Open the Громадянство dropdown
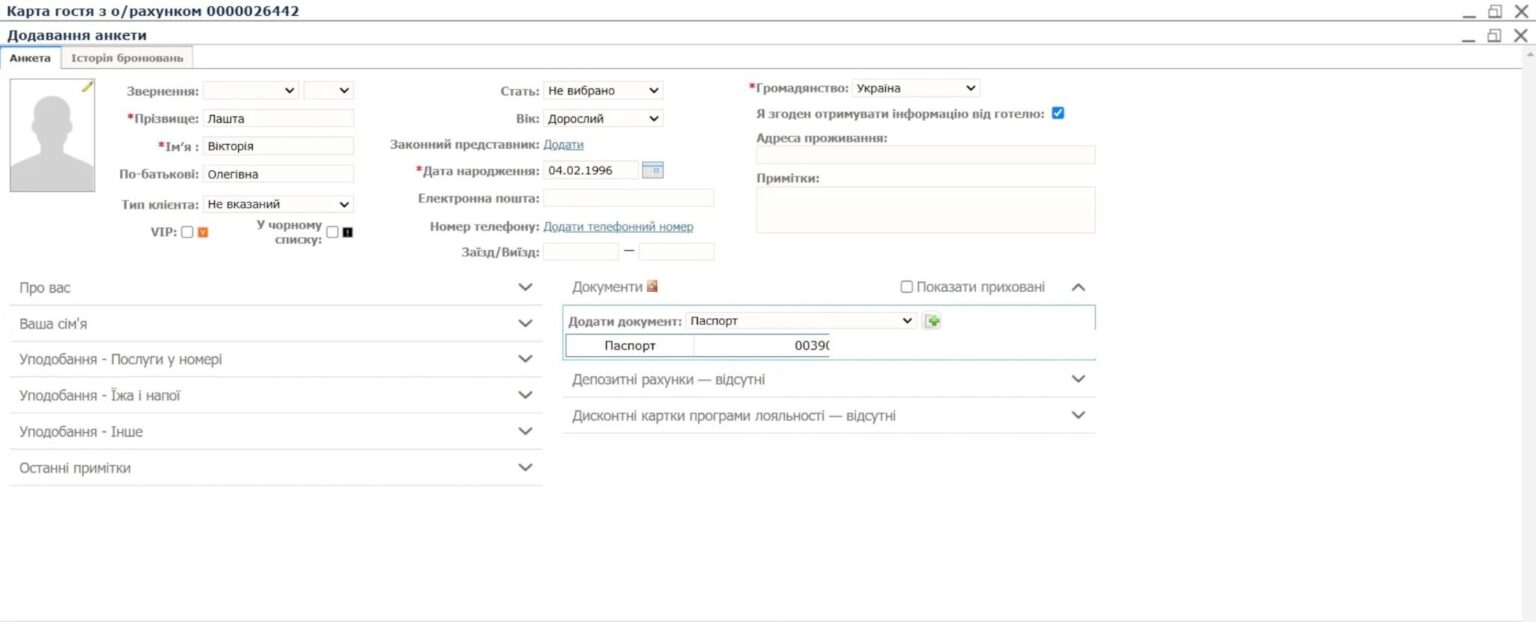 pos(916,87)
